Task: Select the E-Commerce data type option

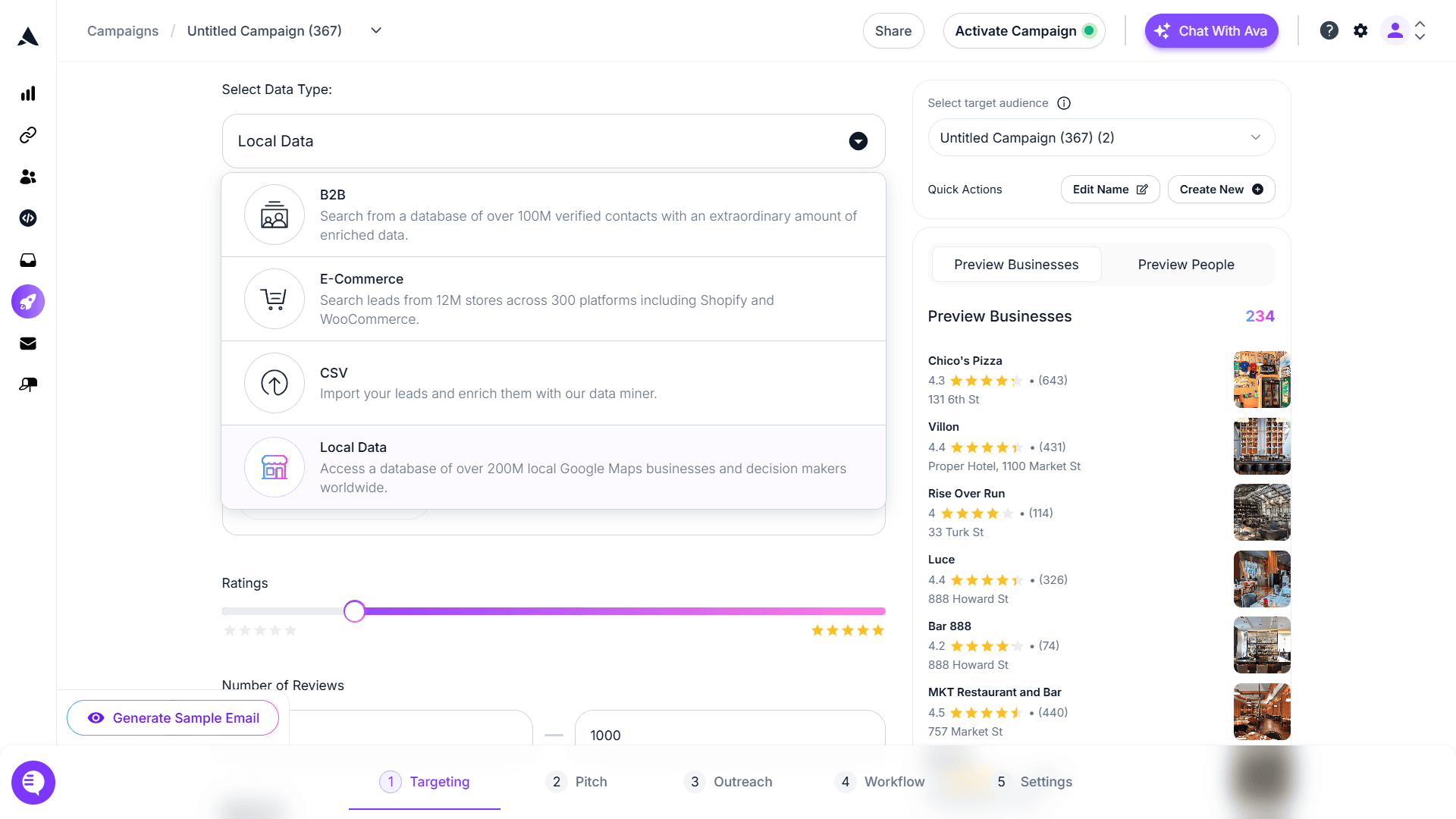Action: tap(554, 299)
